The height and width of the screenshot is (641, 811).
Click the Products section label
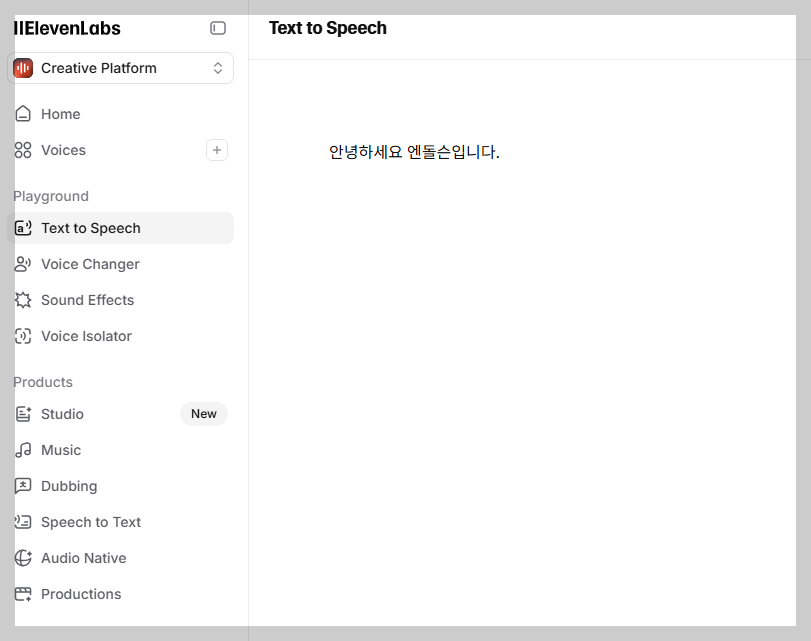[43, 382]
